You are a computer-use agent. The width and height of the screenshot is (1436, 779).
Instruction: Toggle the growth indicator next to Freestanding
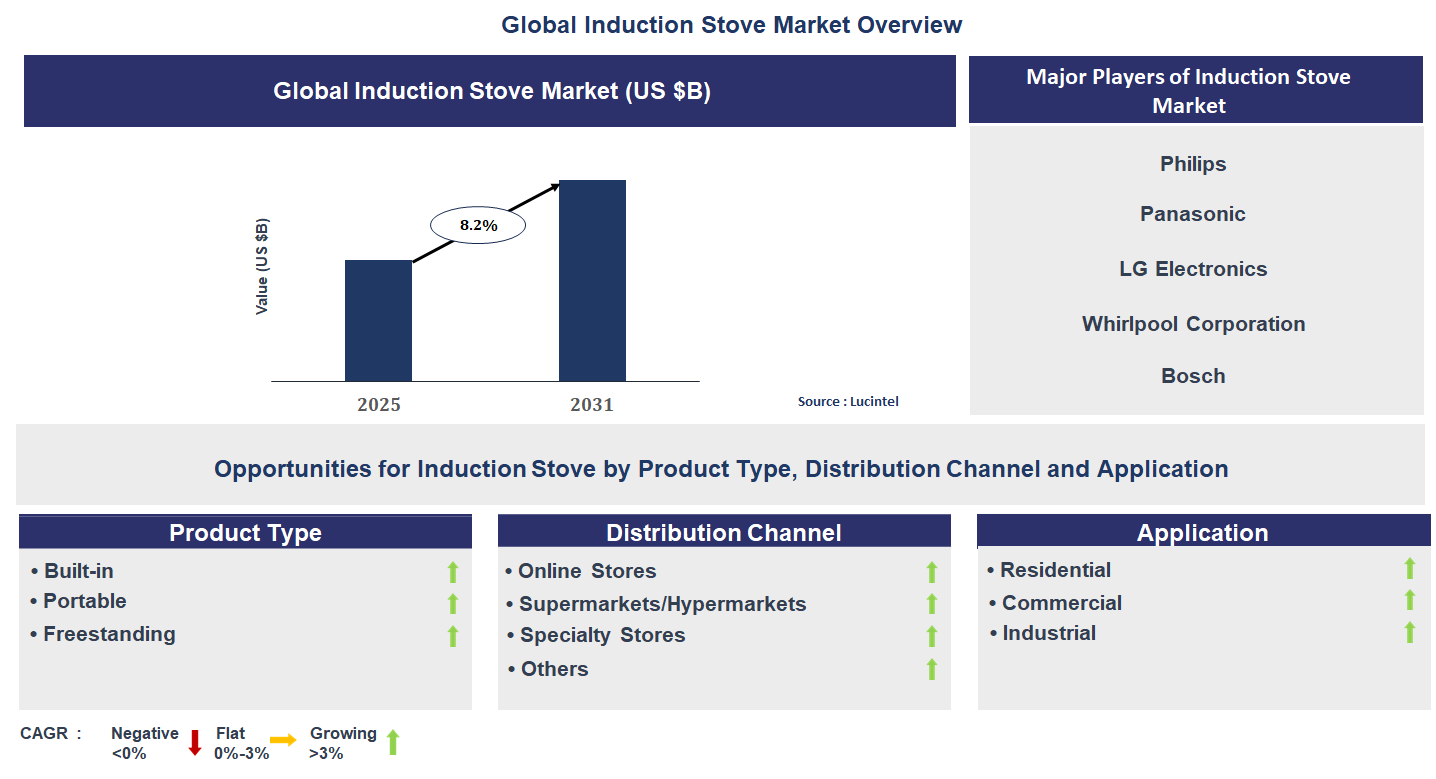click(x=452, y=635)
